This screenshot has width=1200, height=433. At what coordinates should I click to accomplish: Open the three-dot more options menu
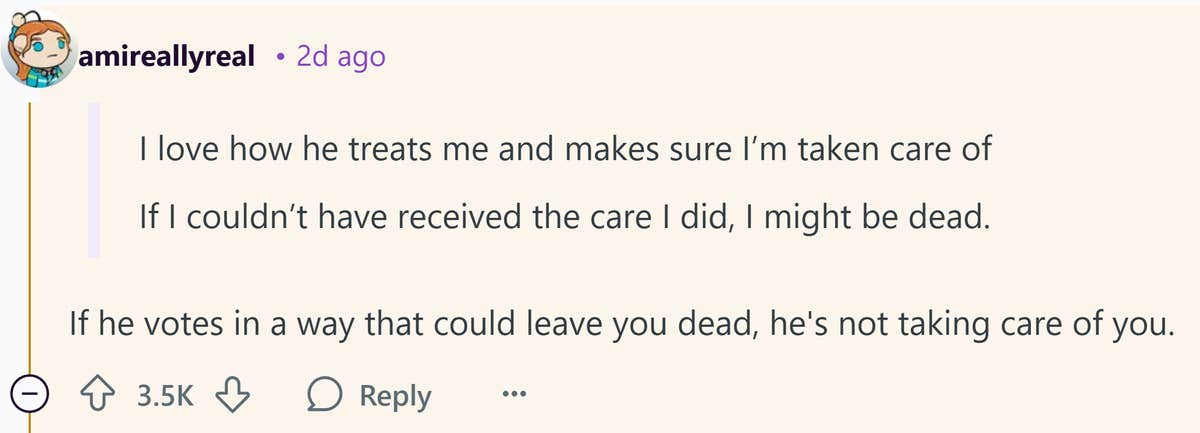pos(514,396)
